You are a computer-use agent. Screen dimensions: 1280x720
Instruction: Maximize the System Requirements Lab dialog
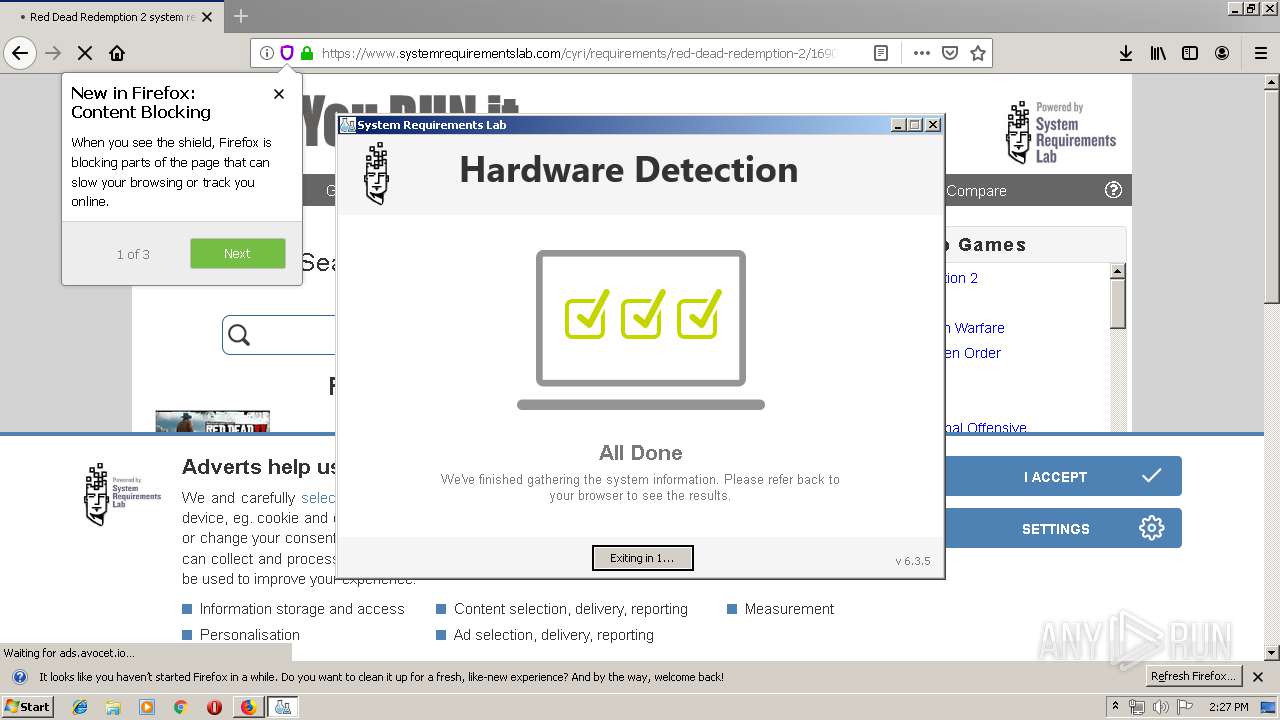[x=915, y=125]
